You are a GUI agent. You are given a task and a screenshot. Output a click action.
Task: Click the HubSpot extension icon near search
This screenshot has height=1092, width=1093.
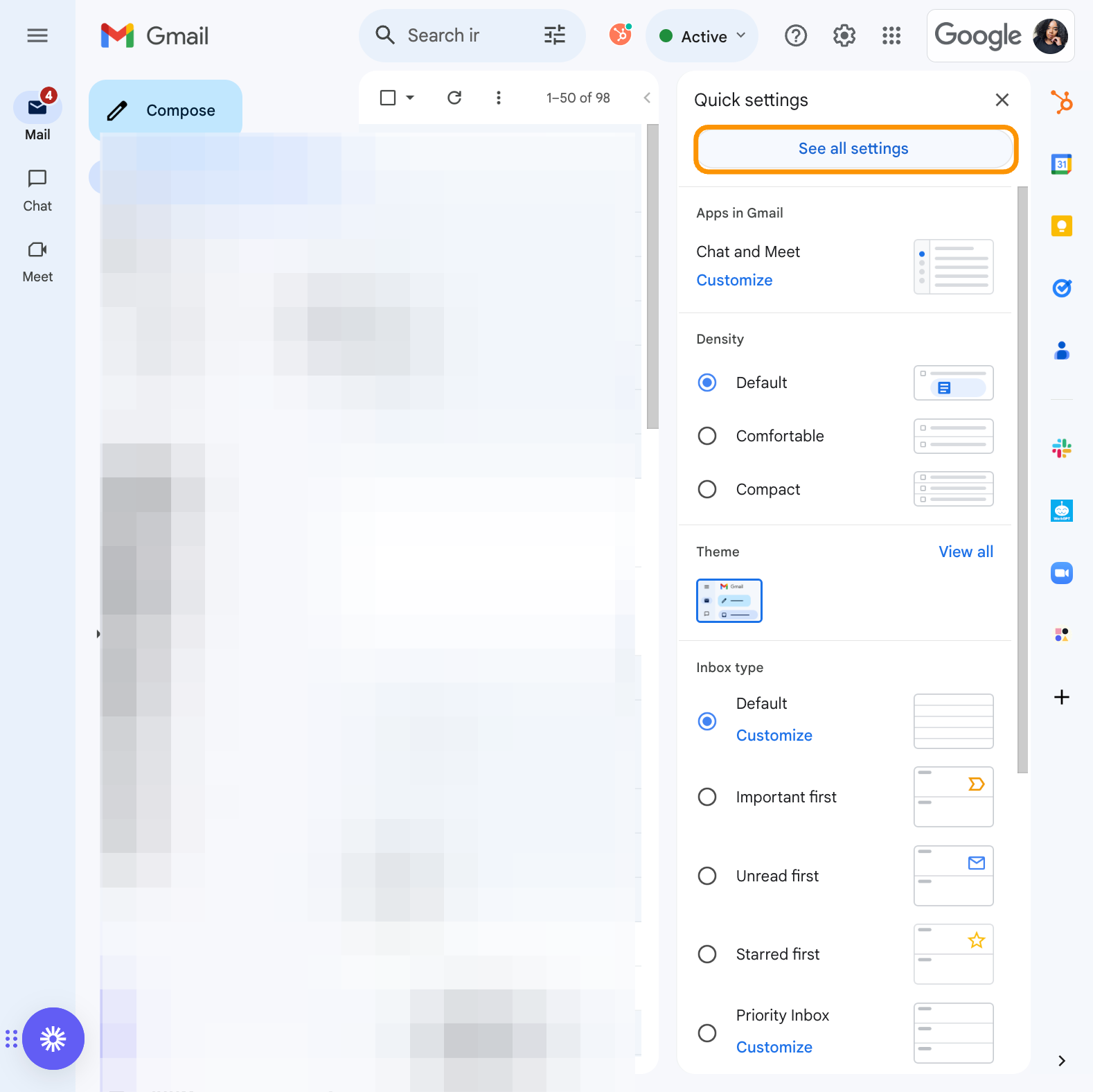pos(621,34)
